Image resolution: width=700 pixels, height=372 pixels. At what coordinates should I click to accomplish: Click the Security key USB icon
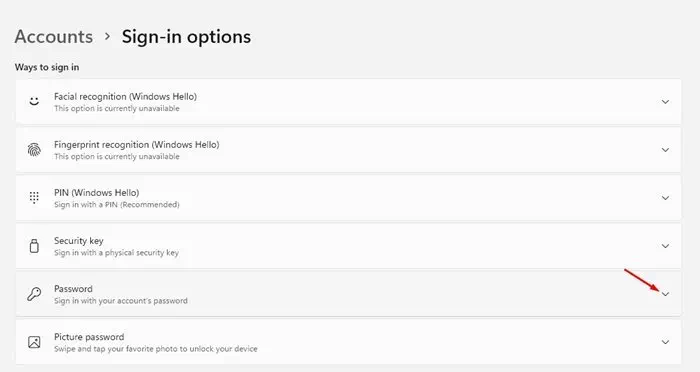pyautogui.click(x=34, y=246)
